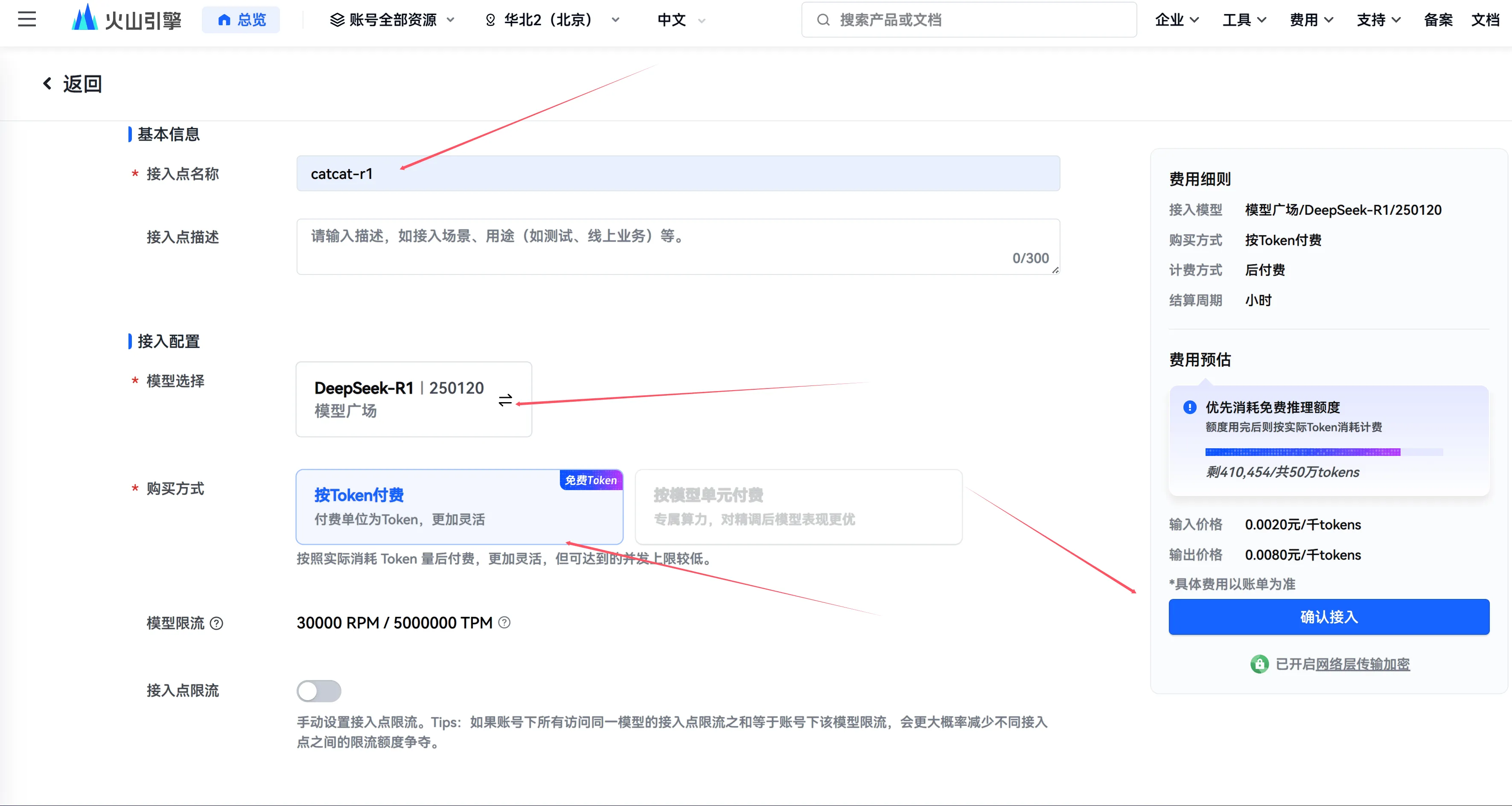
Task: Click the free token quota progress bar
Action: coord(1324,452)
